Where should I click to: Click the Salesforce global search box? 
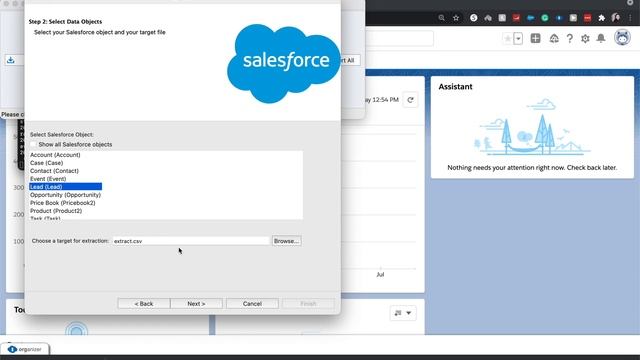click(399, 38)
